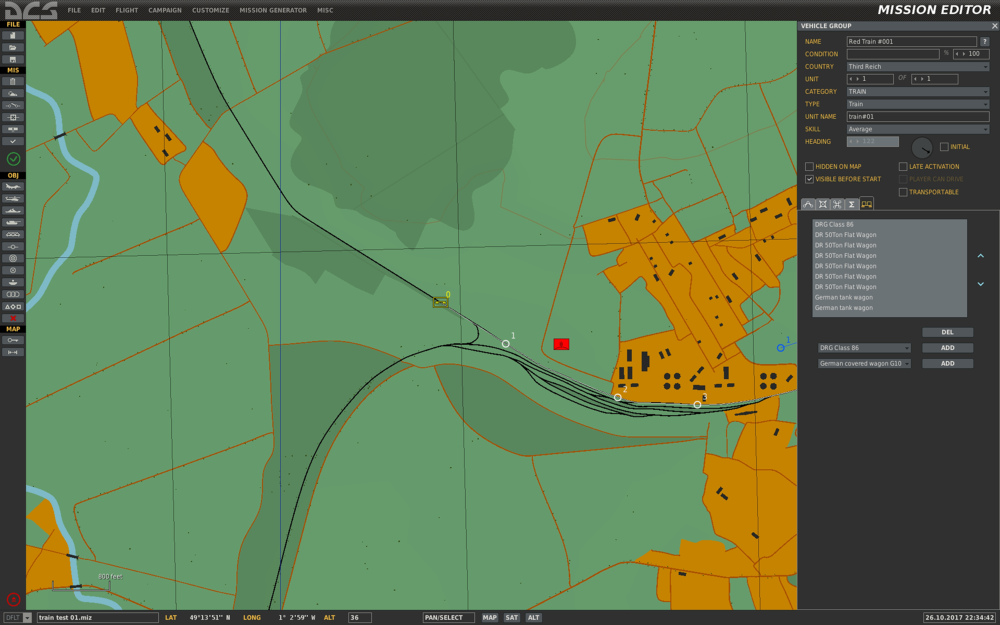Click the Save mission floppy icon

tap(13, 59)
